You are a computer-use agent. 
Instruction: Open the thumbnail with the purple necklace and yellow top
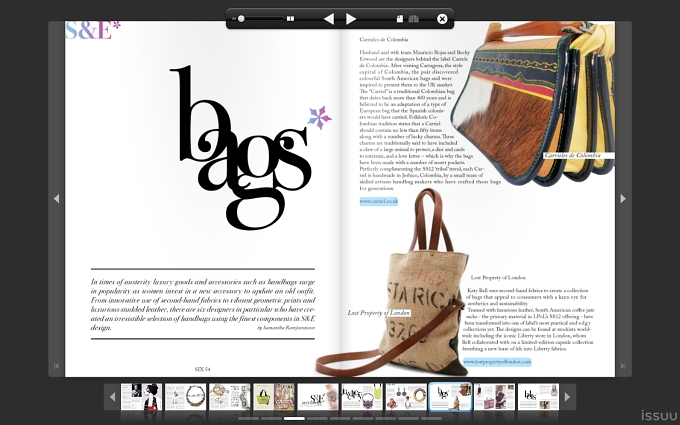(x=362, y=396)
